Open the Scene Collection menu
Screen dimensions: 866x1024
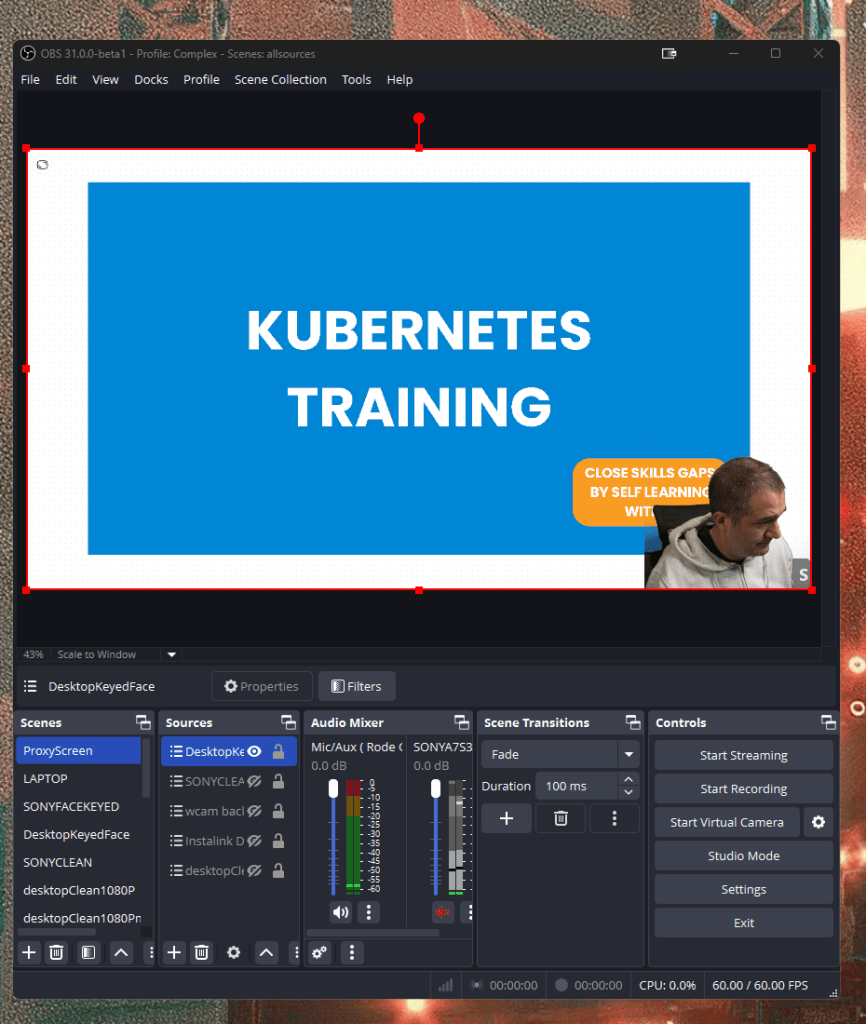pyautogui.click(x=280, y=80)
